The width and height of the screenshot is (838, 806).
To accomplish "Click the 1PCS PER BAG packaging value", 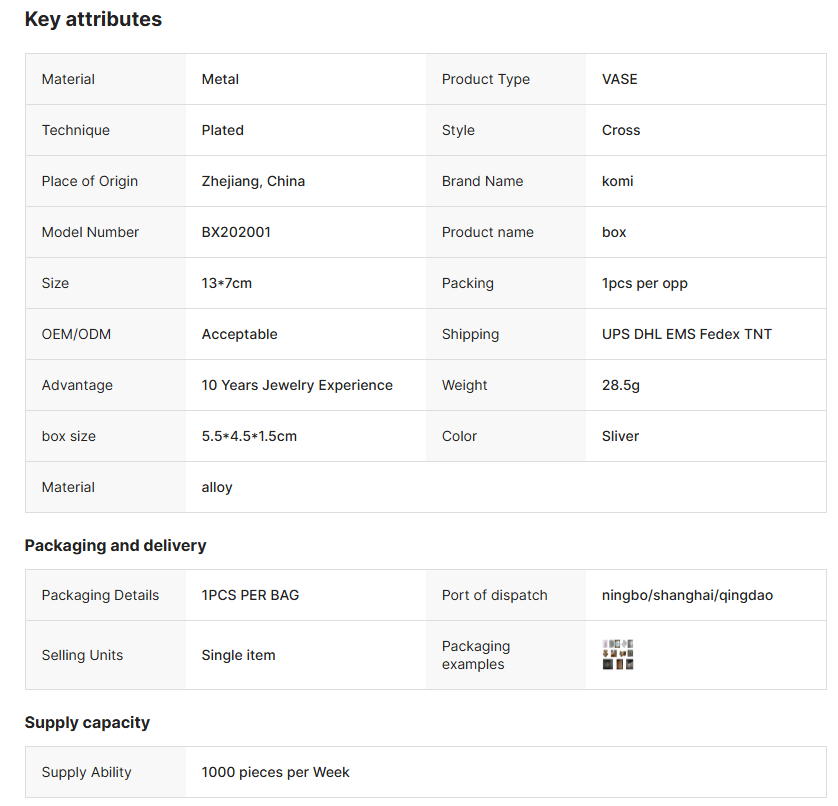I will [x=250, y=595].
